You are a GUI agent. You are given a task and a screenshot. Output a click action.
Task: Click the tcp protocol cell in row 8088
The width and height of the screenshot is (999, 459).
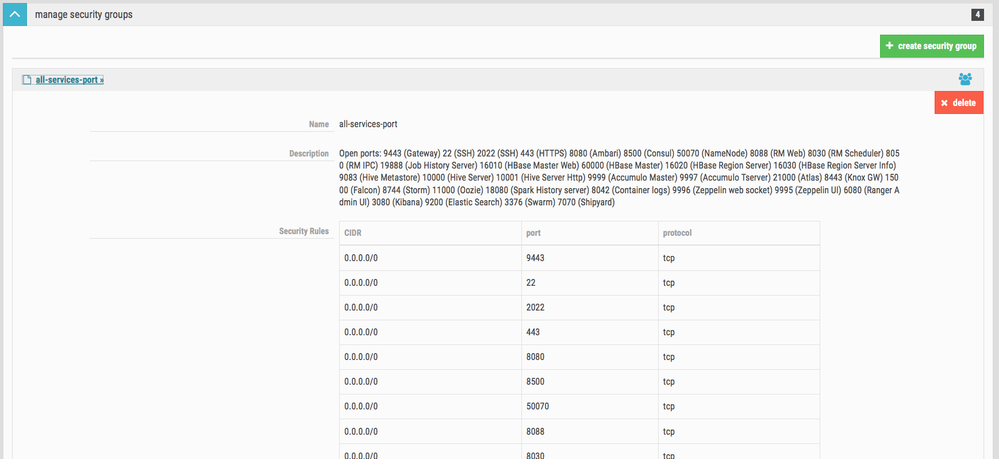[x=739, y=432]
